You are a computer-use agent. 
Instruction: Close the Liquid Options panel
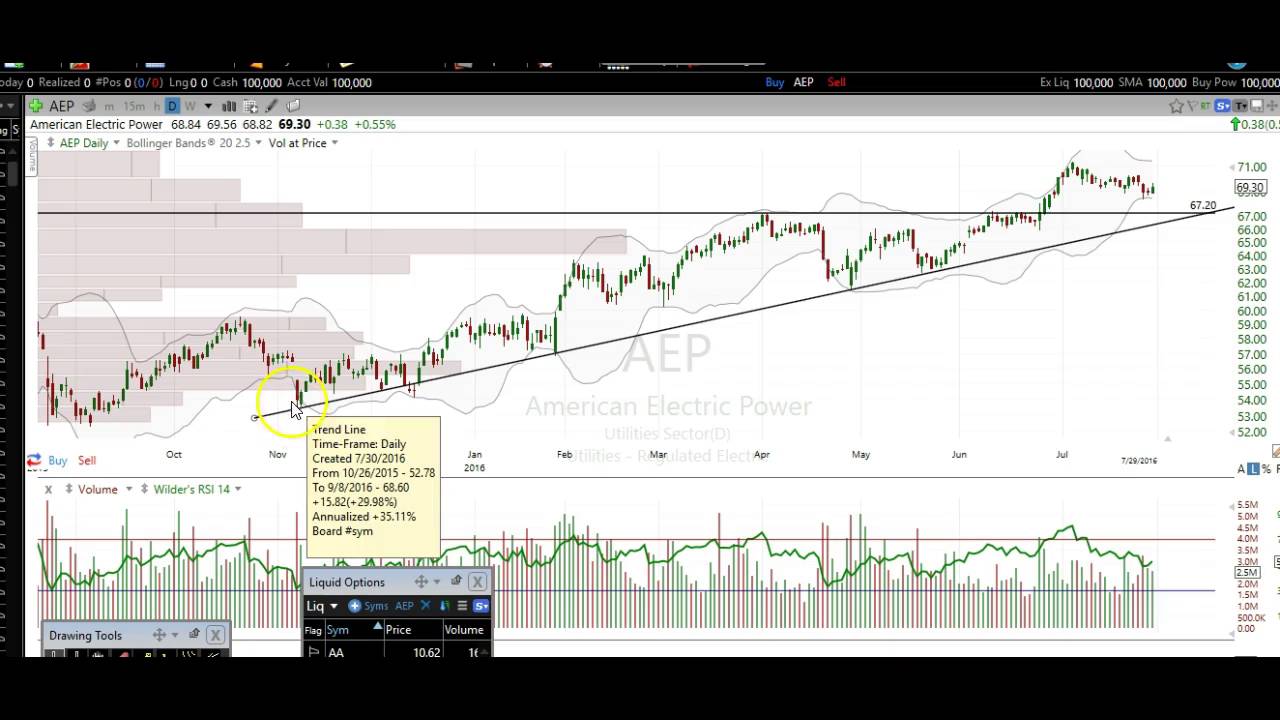click(x=477, y=581)
